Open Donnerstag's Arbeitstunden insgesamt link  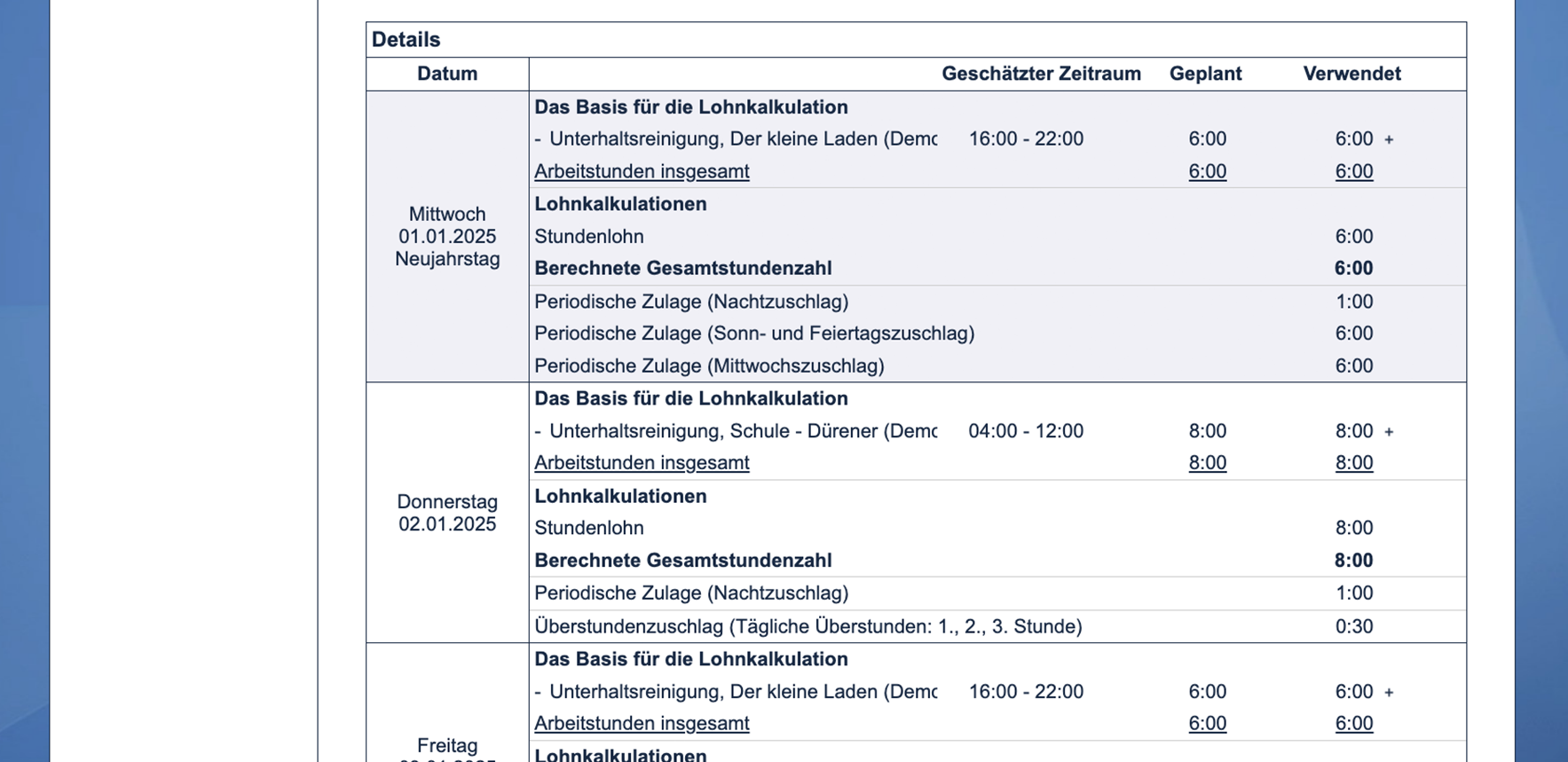(x=642, y=463)
